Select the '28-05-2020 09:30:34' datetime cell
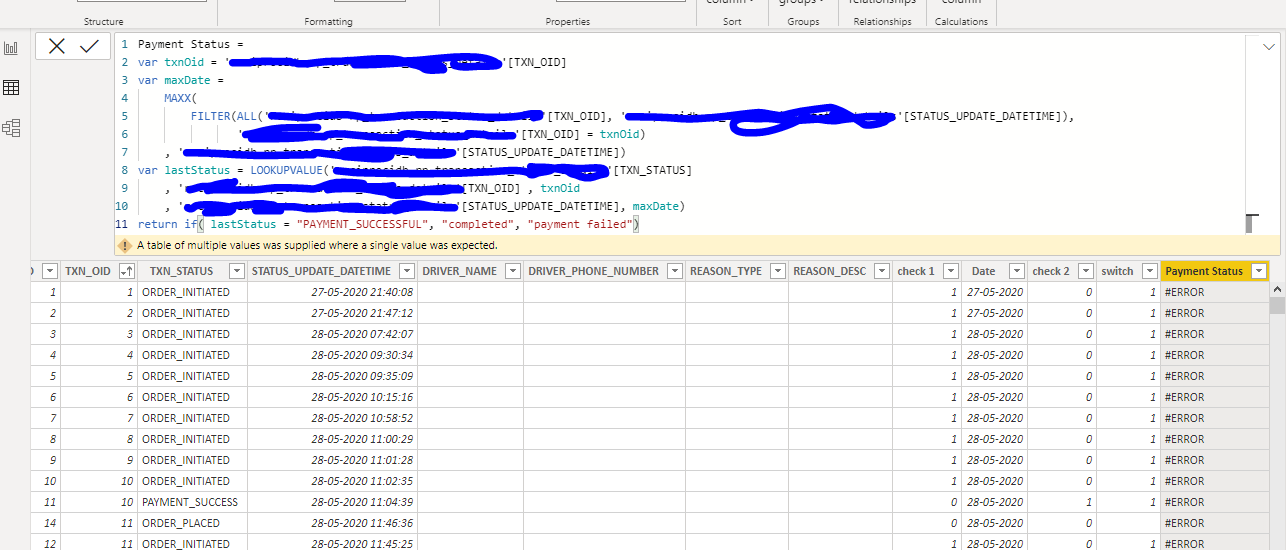This screenshot has height=550, width=1286. point(332,355)
